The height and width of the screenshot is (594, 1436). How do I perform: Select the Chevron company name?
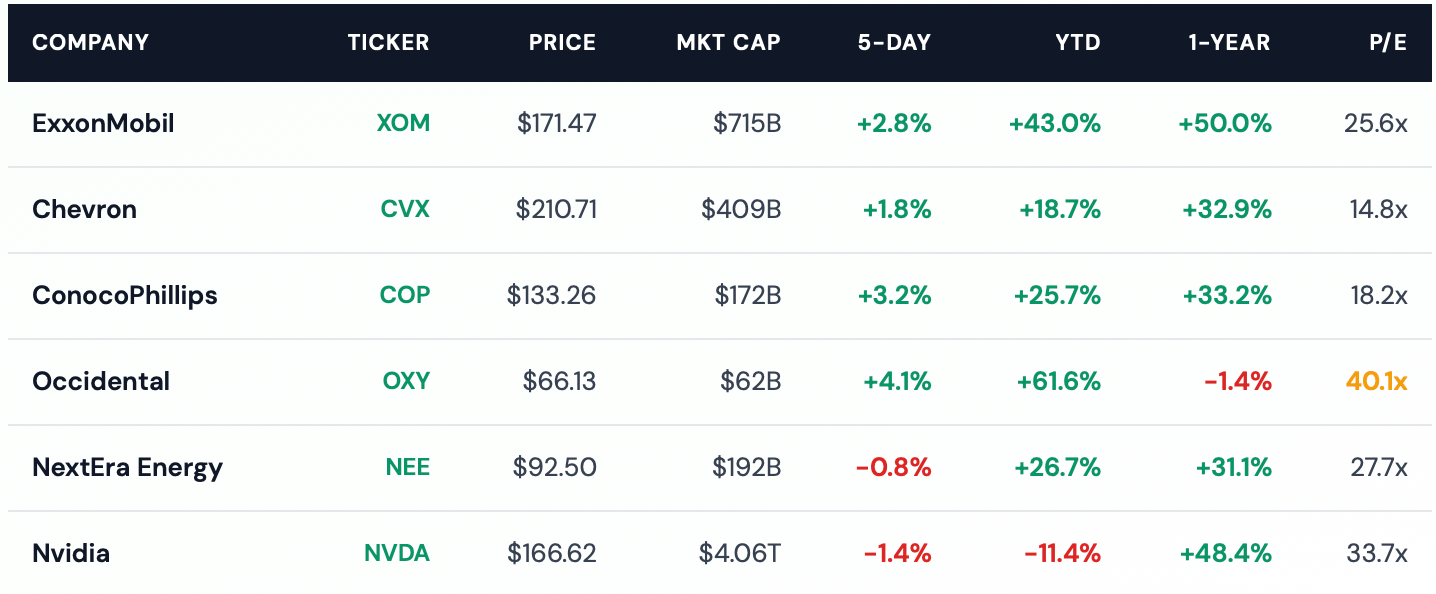[x=84, y=210]
